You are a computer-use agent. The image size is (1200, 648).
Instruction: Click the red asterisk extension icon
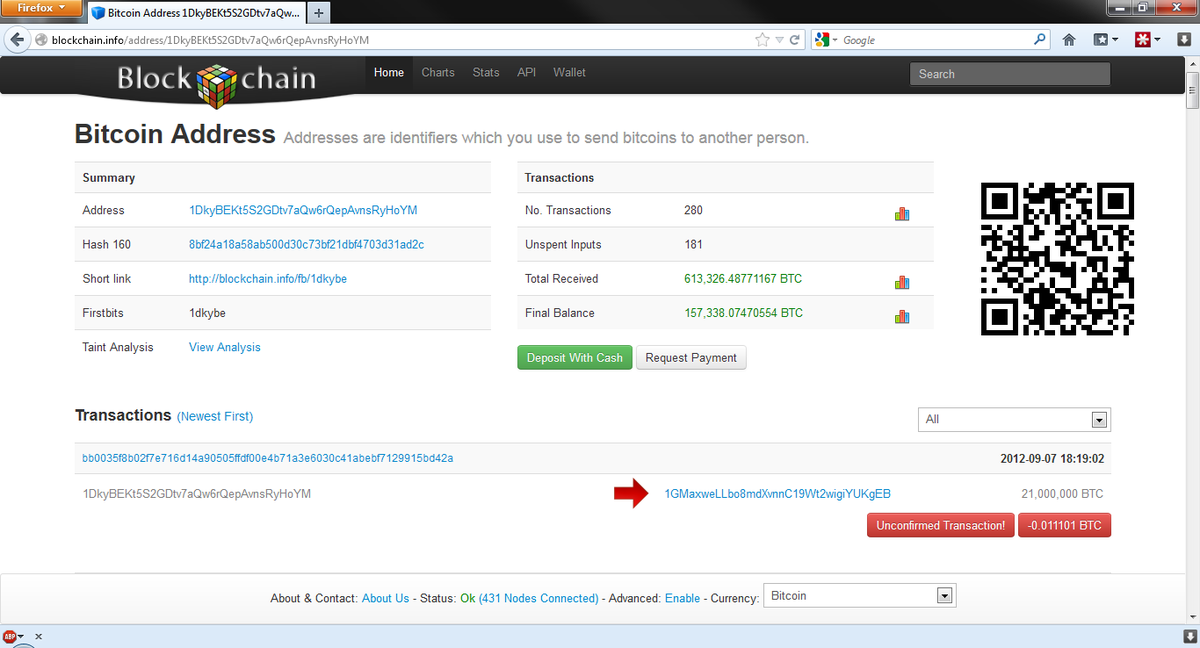(x=1142, y=40)
